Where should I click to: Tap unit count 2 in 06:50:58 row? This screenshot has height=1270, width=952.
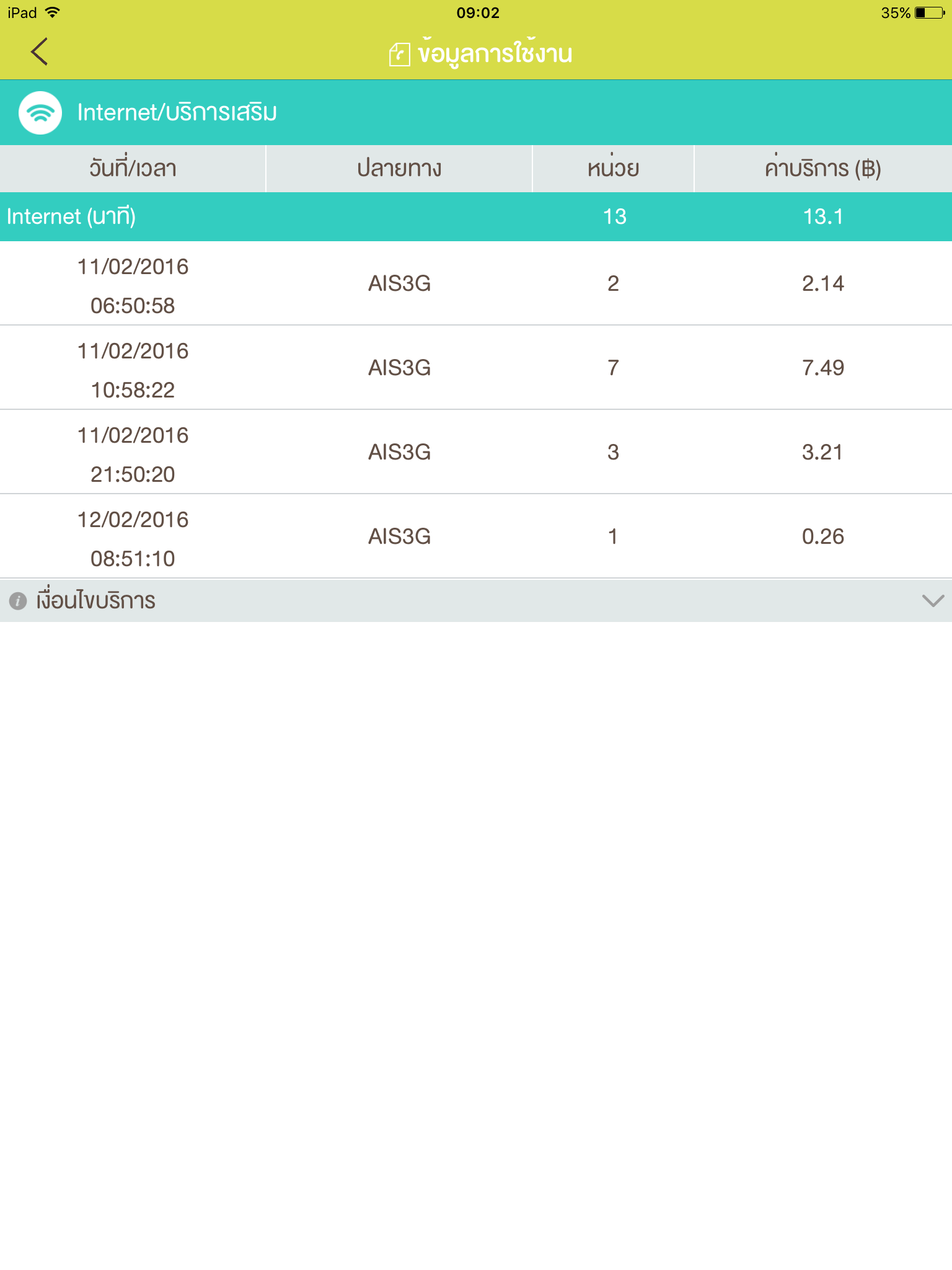click(x=613, y=283)
